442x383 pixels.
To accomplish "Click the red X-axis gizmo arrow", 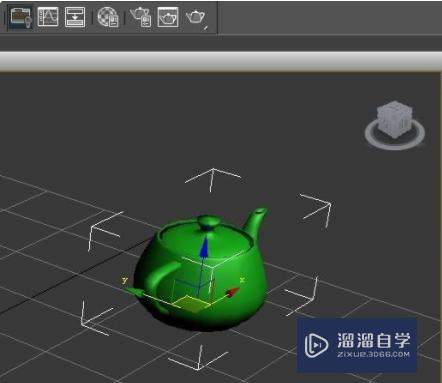I will [x=233, y=292].
